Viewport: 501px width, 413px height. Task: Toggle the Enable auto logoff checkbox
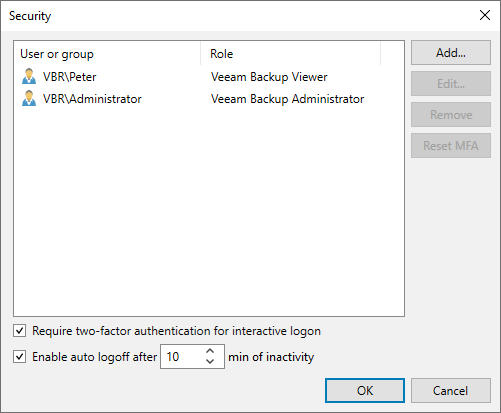coord(20,357)
